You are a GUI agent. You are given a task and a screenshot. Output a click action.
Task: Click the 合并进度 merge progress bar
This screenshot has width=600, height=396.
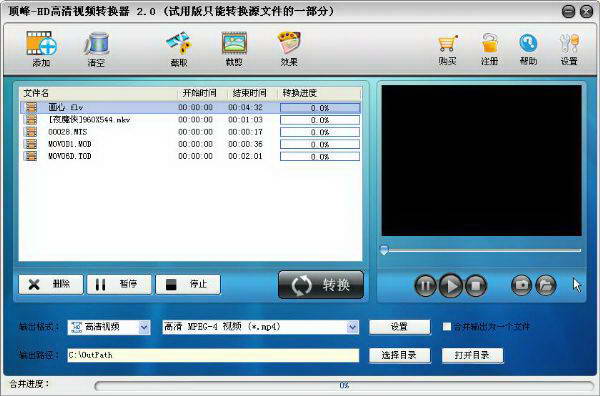coord(344,386)
